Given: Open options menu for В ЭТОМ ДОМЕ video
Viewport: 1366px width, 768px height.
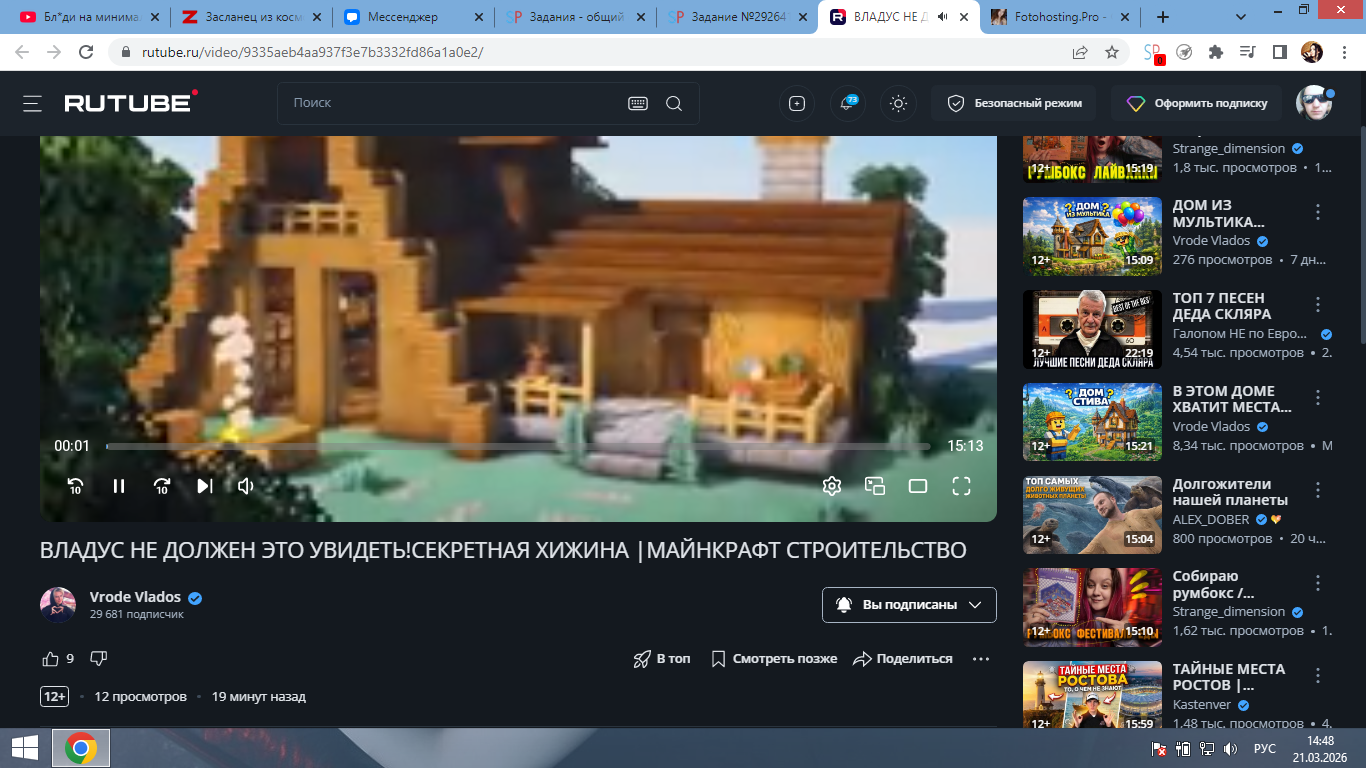Looking at the screenshot, I should point(1318,398).
